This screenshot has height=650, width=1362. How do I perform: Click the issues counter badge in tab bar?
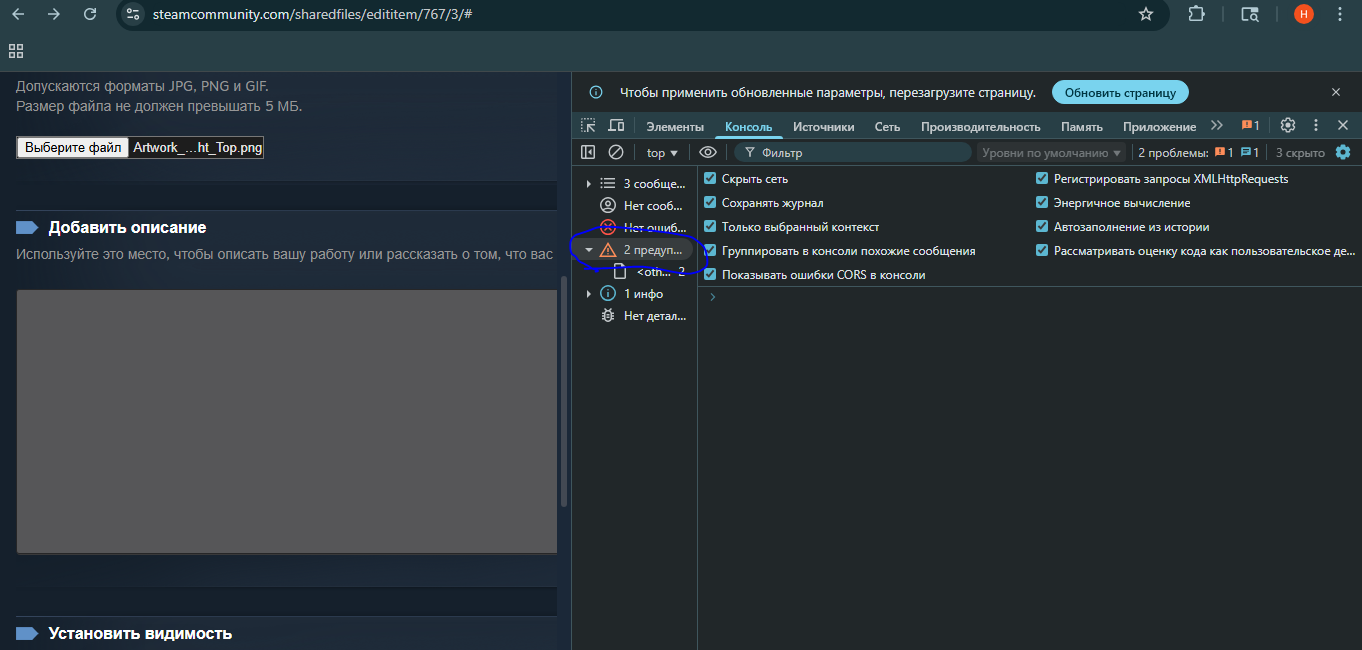1250,126
